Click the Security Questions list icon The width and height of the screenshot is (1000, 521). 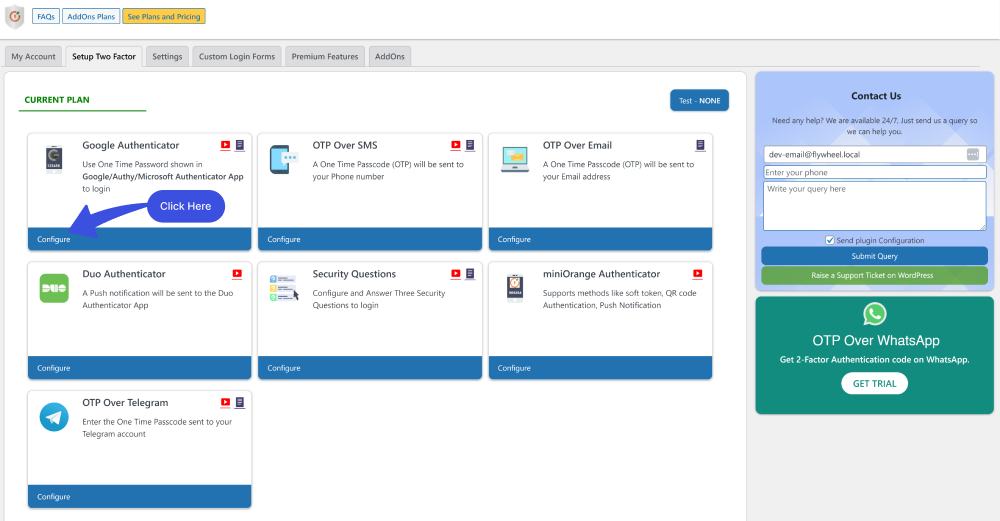click(x=284, y=288)
